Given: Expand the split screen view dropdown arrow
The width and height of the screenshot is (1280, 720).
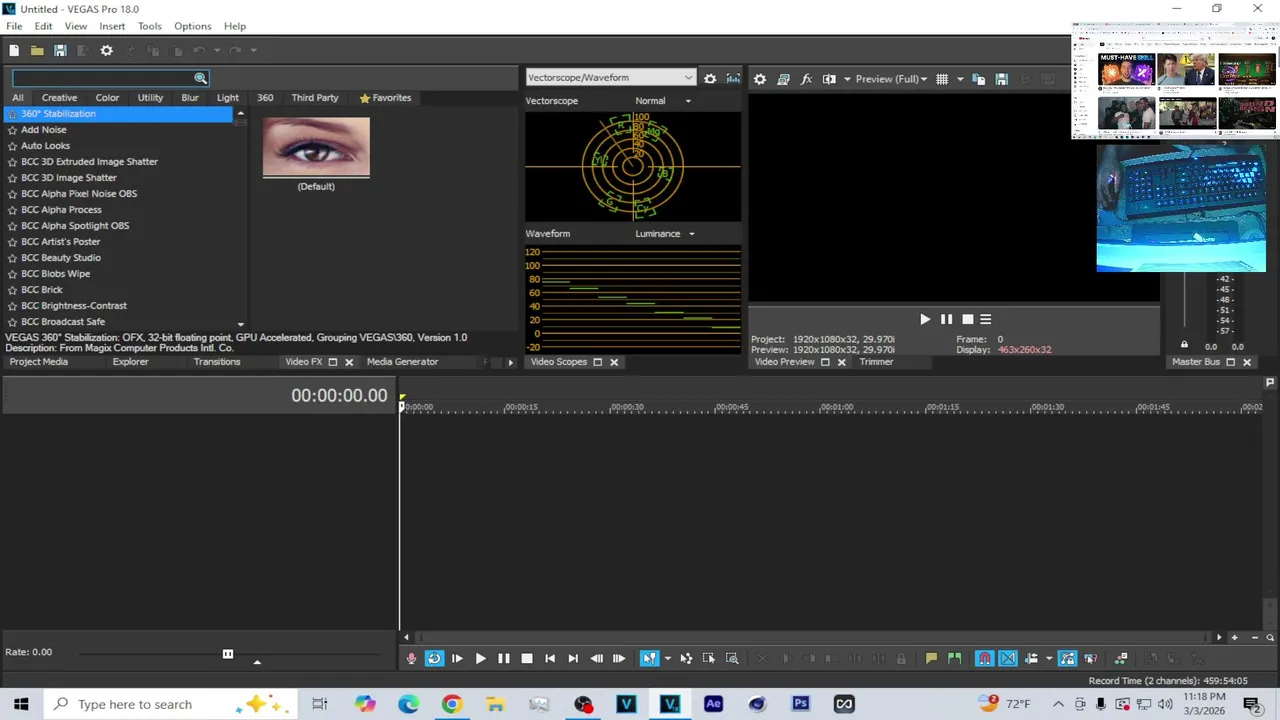Looking at the screenshot, I should click(x=848, y=79).
